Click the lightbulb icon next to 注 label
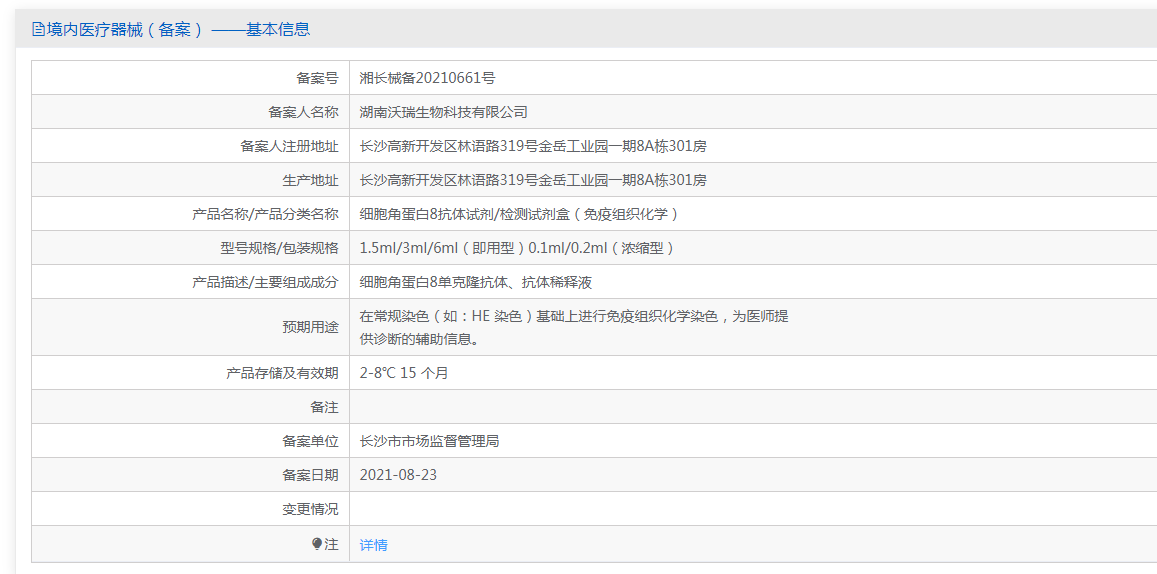1157x574 pixels. click(x=317, y=544)
